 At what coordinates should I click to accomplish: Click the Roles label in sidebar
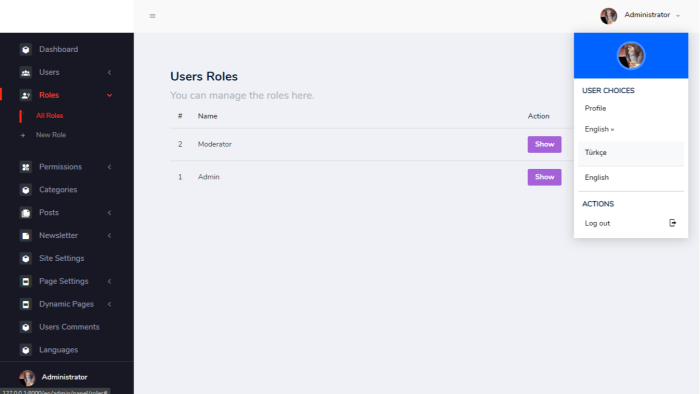click(x=49, y=95)
